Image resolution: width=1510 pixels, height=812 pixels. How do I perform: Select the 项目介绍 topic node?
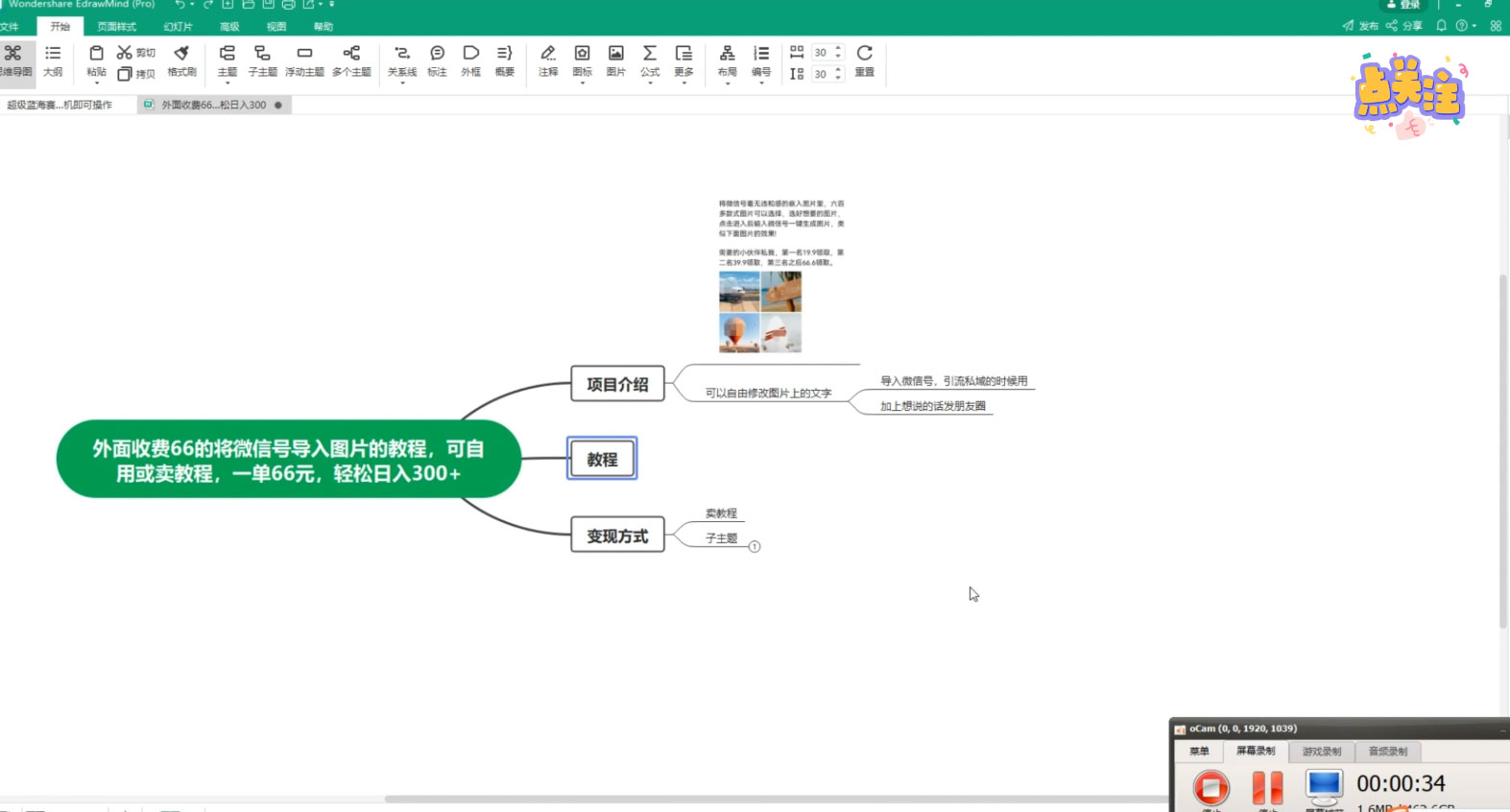tap(617, 384)
